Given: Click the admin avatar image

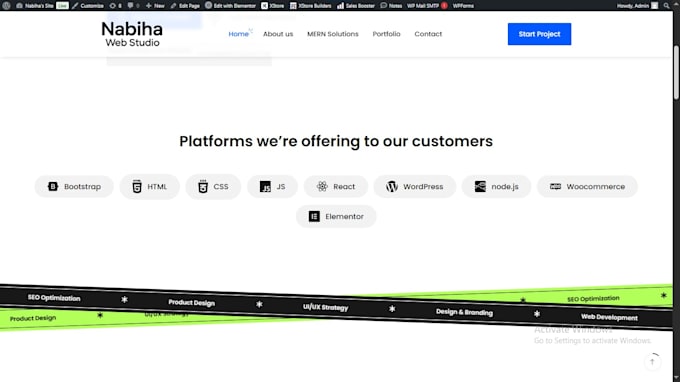Looking at the screenshot, I should (654, 6).
